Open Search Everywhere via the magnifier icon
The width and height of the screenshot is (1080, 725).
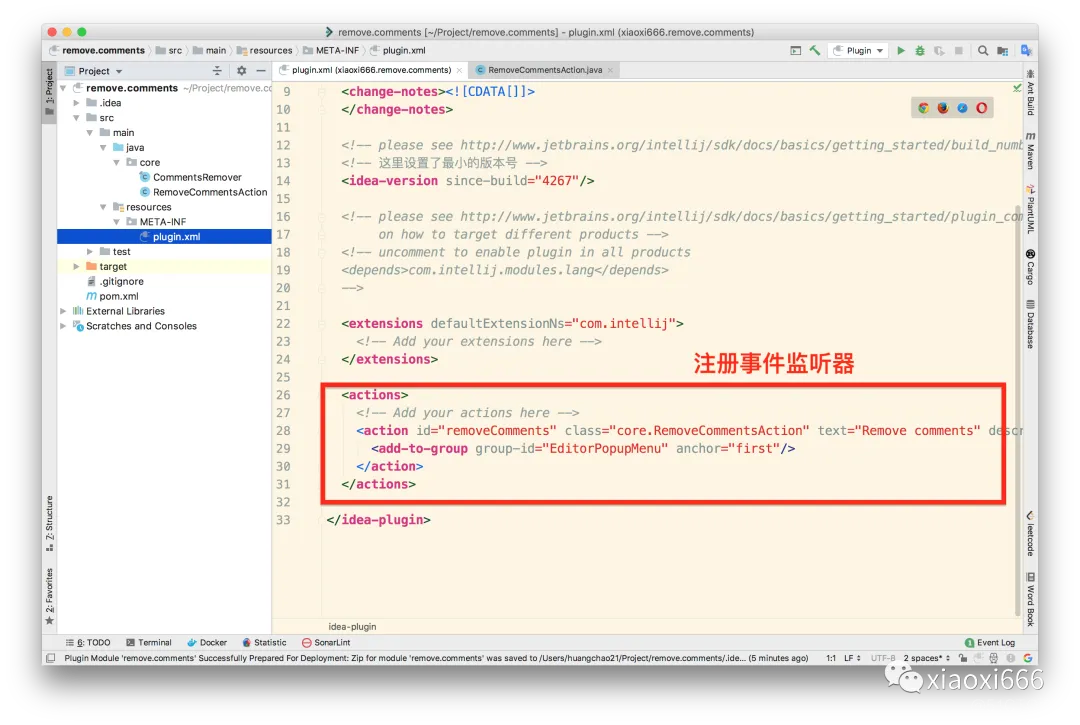point(982,49)
